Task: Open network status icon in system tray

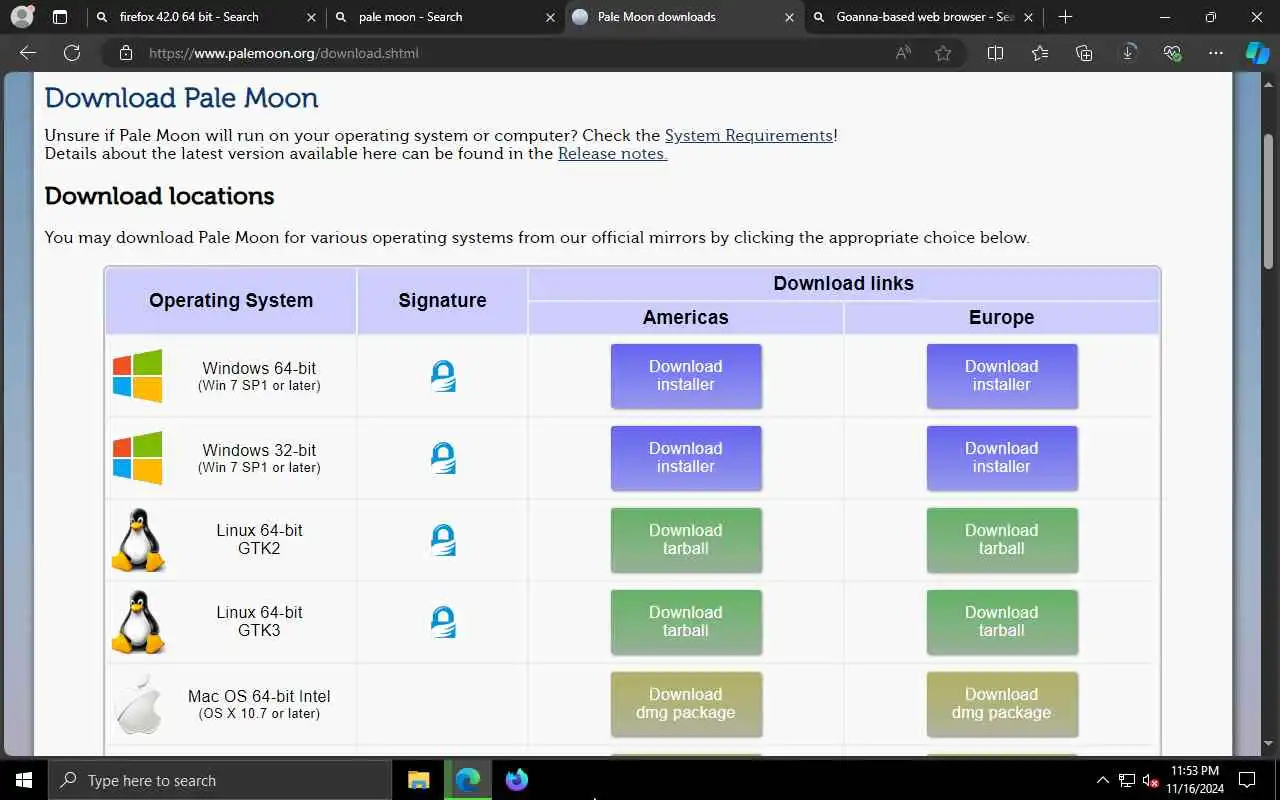Action: (x=1127, y=780)
